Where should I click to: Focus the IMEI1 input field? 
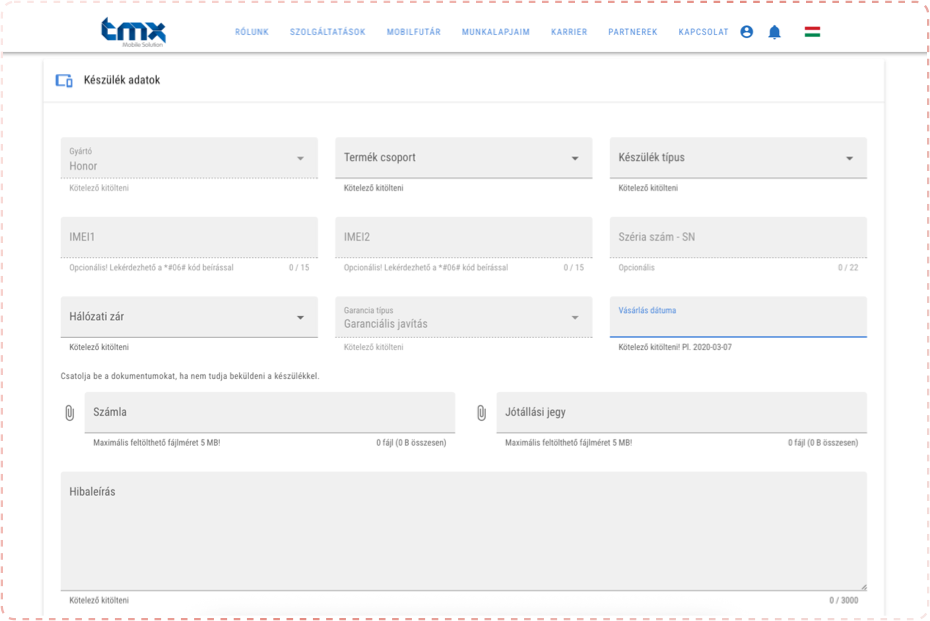point(189,238)
